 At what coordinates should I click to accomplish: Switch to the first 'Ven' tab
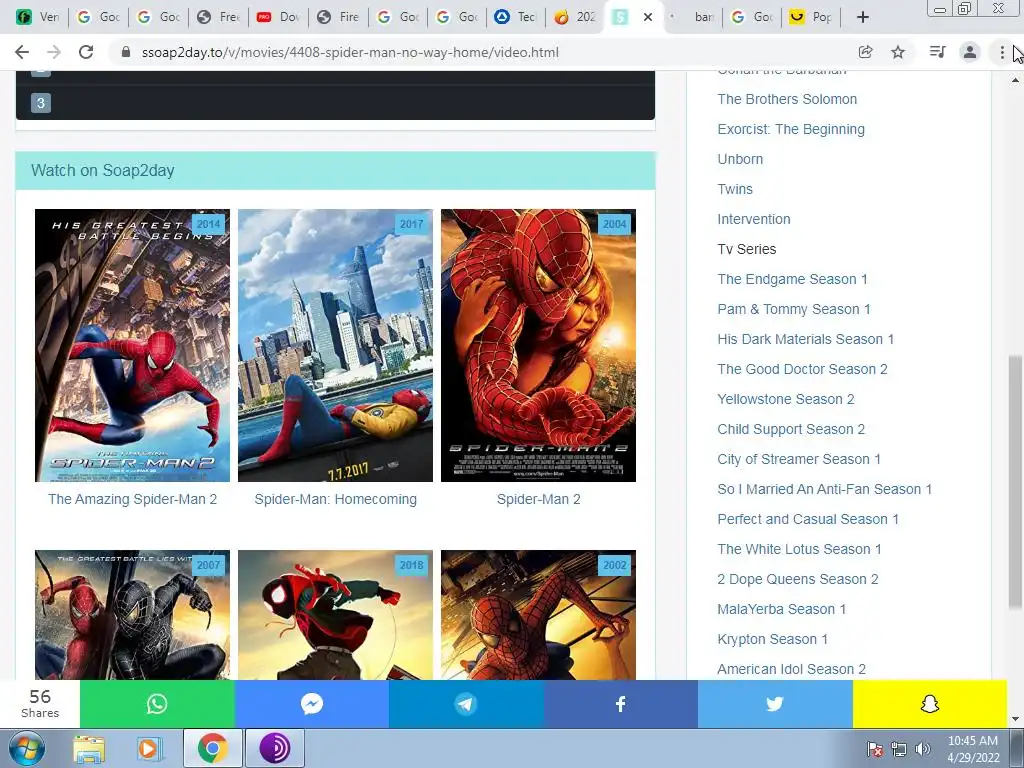click(38, 17)
